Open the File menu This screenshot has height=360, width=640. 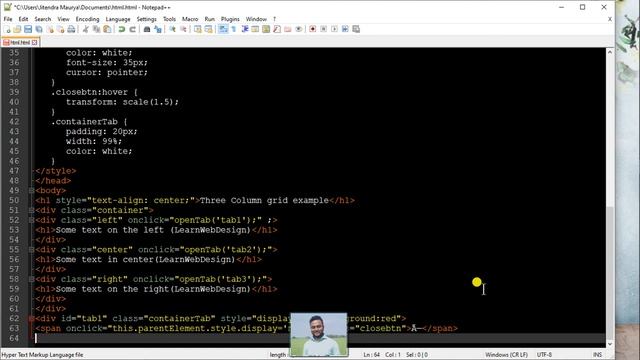pyautogui.click(x=8, y=19)
